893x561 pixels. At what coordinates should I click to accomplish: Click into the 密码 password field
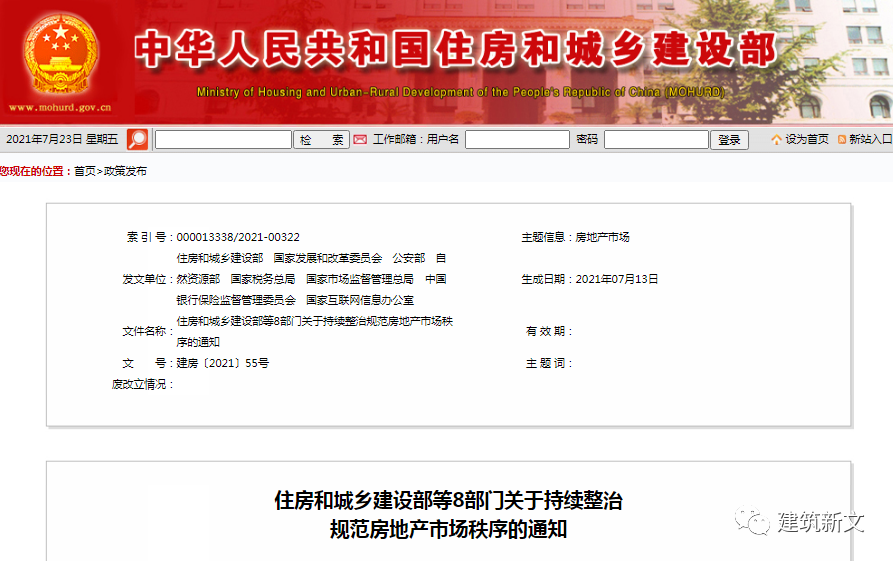pos(655,140)
